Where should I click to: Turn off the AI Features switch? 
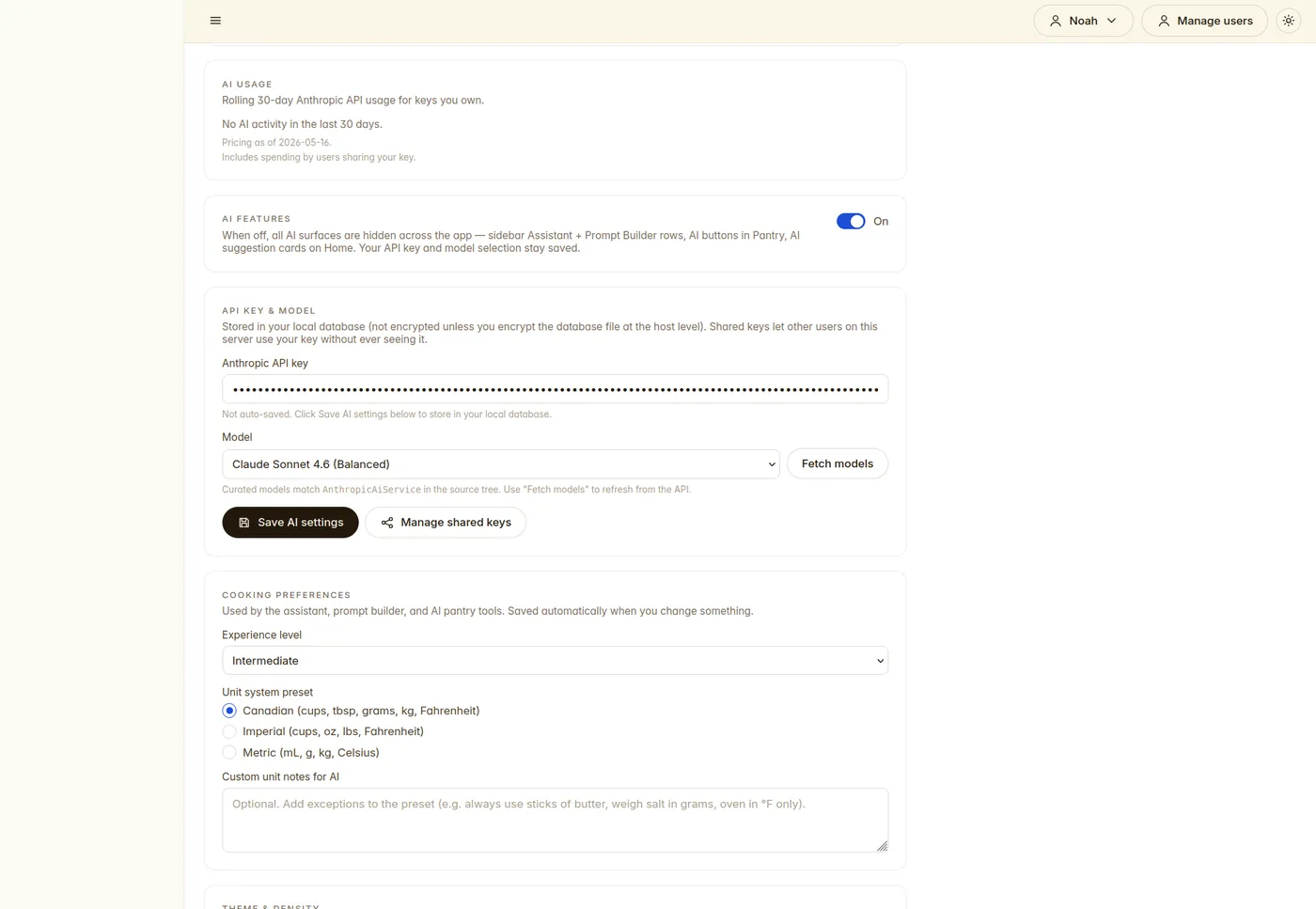(x=851, y=222)
